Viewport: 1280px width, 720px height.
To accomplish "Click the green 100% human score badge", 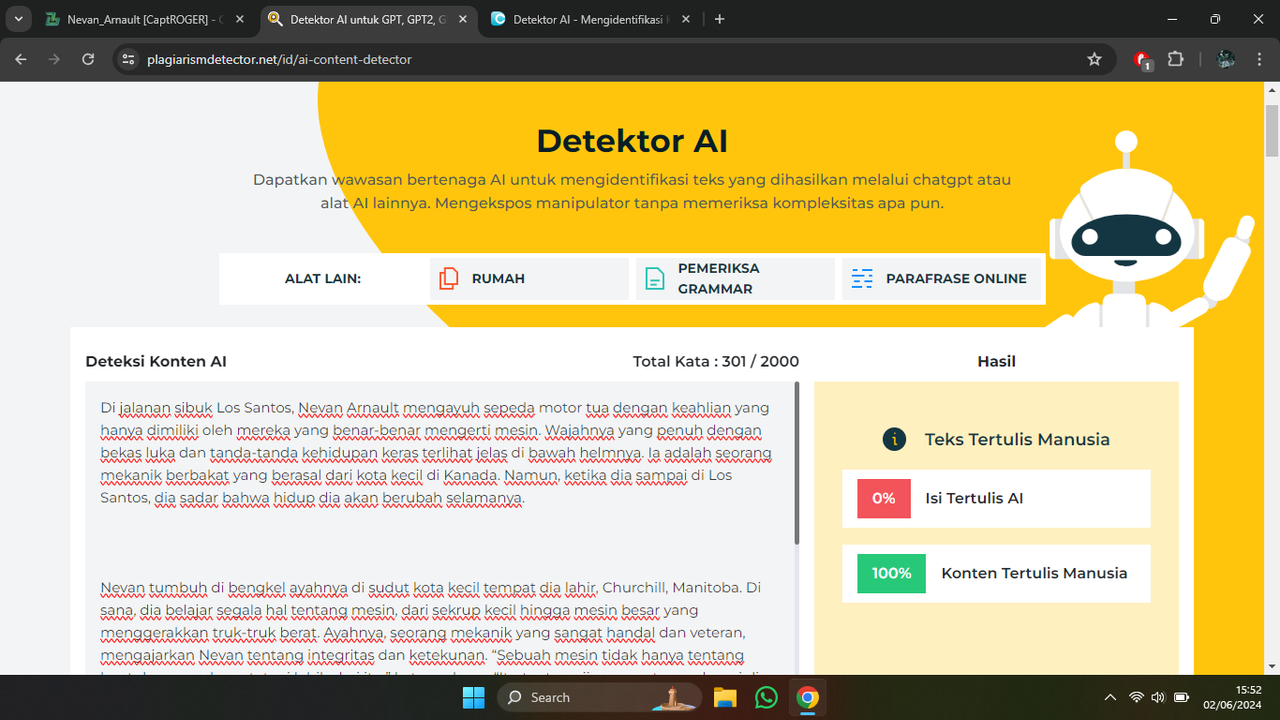I will pos(891,573).
